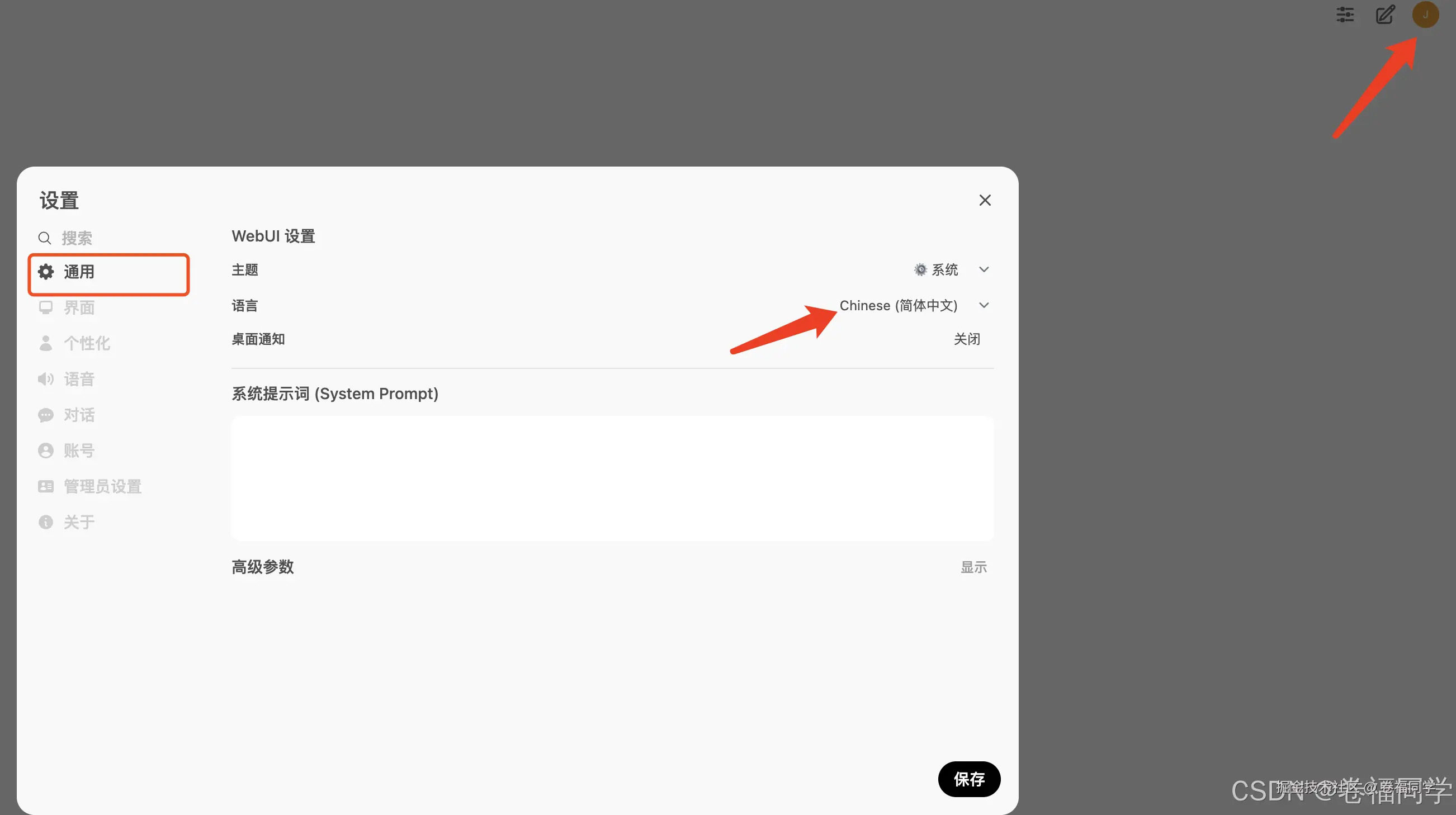
Task: Click the About info icon
Action: [x=46, y=522]
